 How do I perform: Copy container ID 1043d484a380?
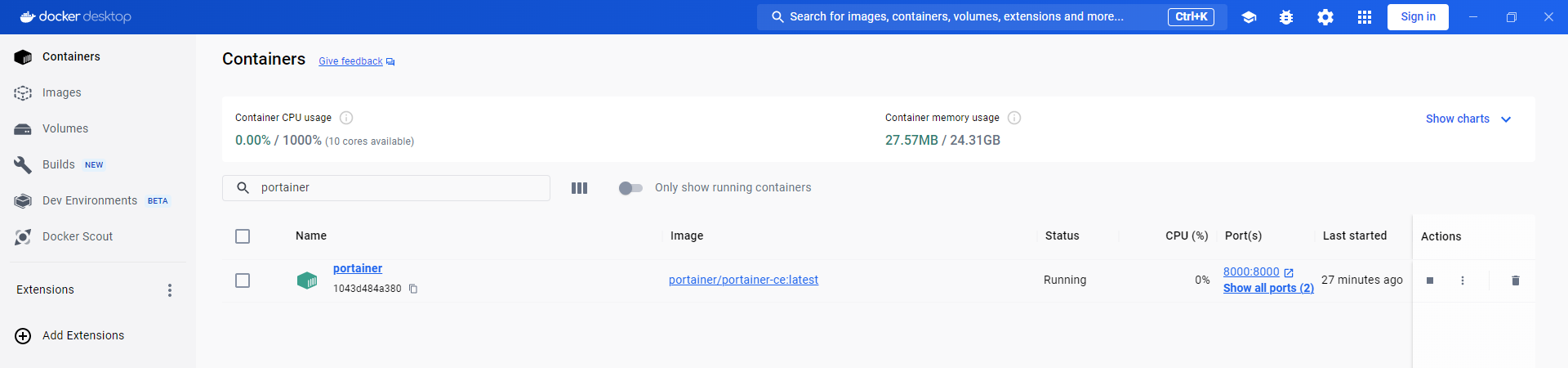pyautogui.click(x=413, y=289)
